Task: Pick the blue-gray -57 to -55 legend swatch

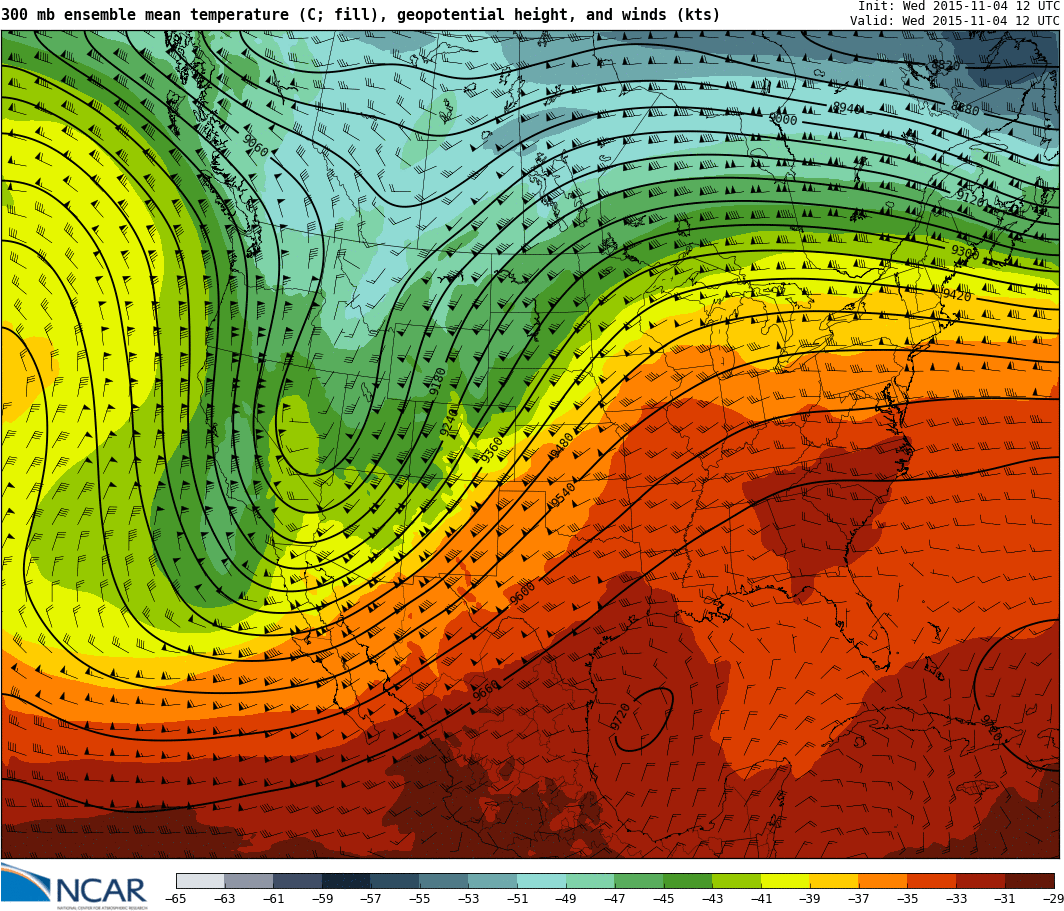Action: [396, 880]
